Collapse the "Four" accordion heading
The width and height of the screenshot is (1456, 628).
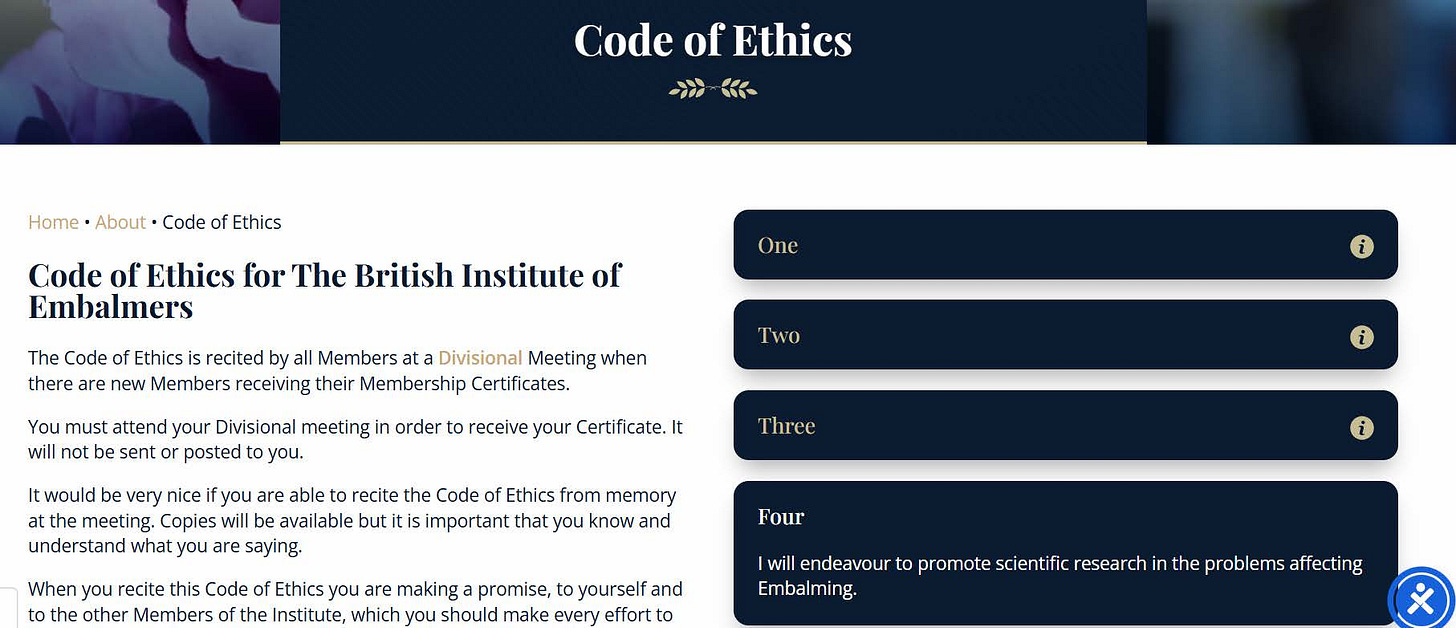tap(781, 517)
